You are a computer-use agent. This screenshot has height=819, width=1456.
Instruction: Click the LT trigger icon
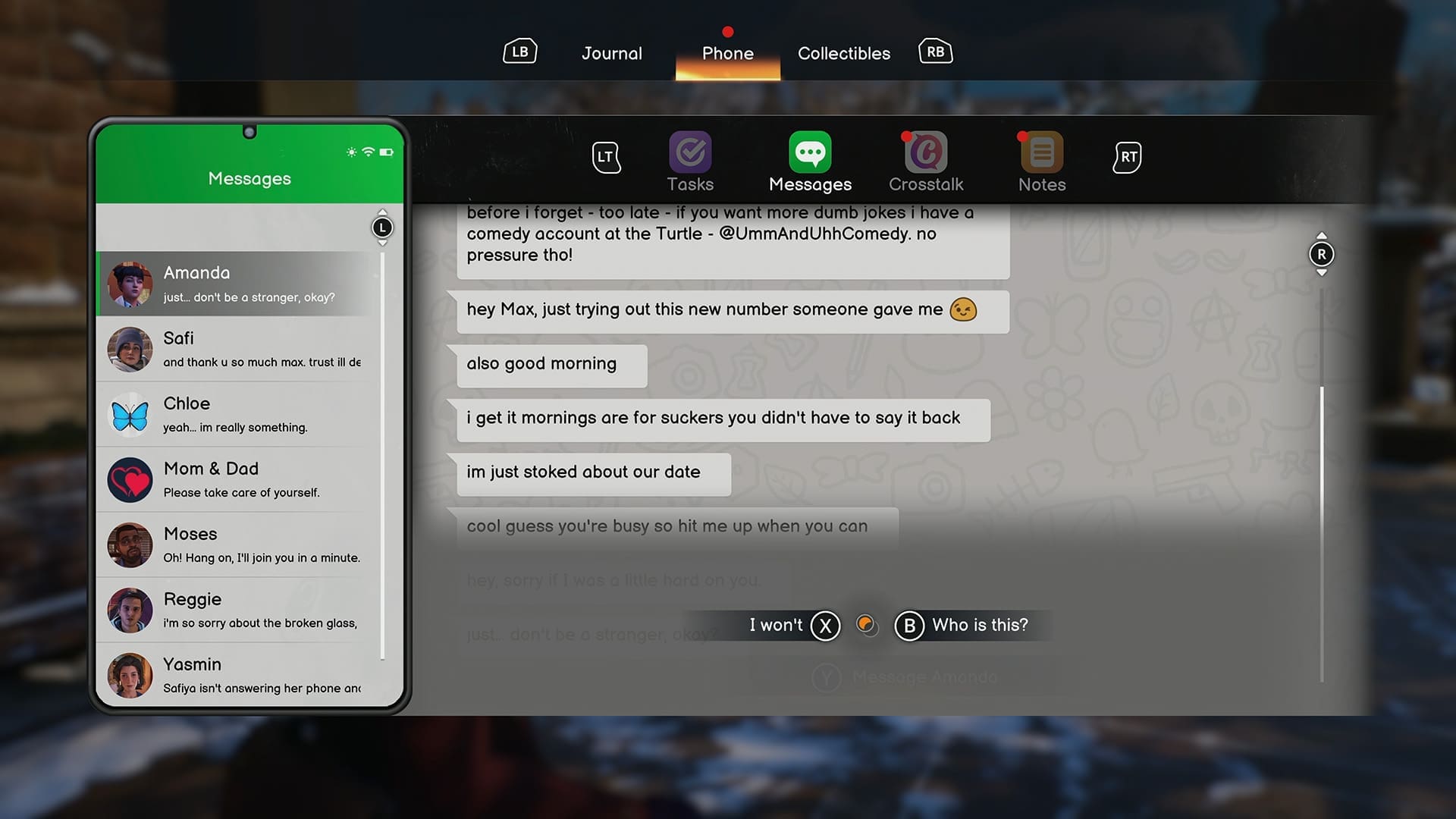tap(606, 157)
